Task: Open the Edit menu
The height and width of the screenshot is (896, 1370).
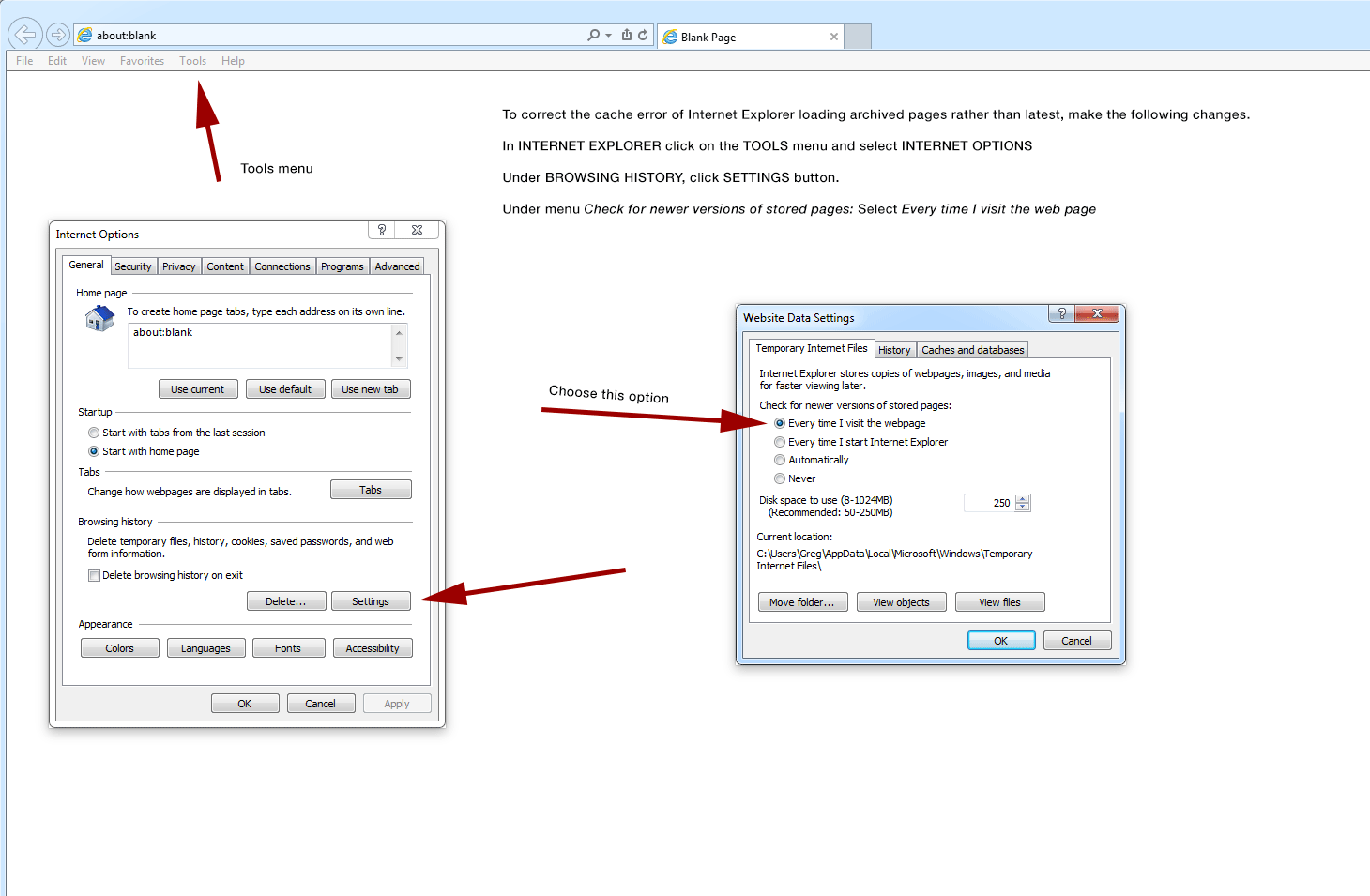Action: click(x=57, y=61)
